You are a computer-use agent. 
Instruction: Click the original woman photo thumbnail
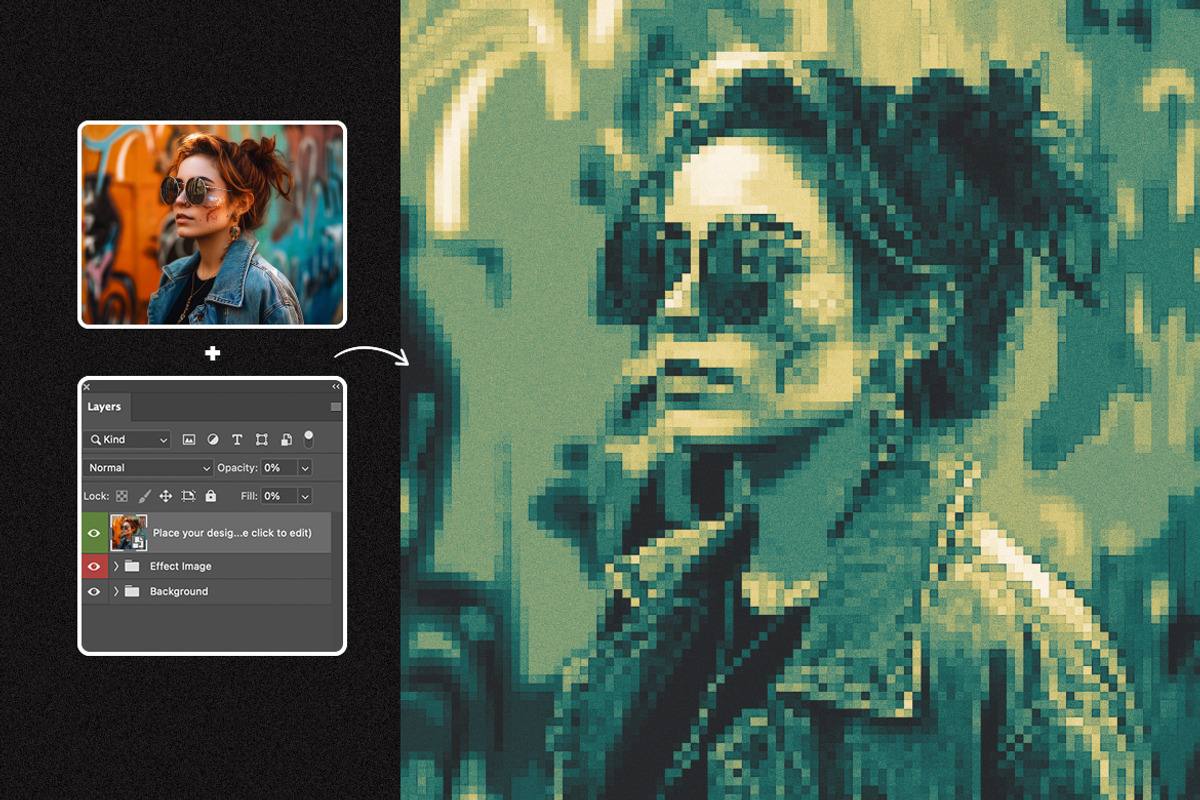tap(212, 224)
